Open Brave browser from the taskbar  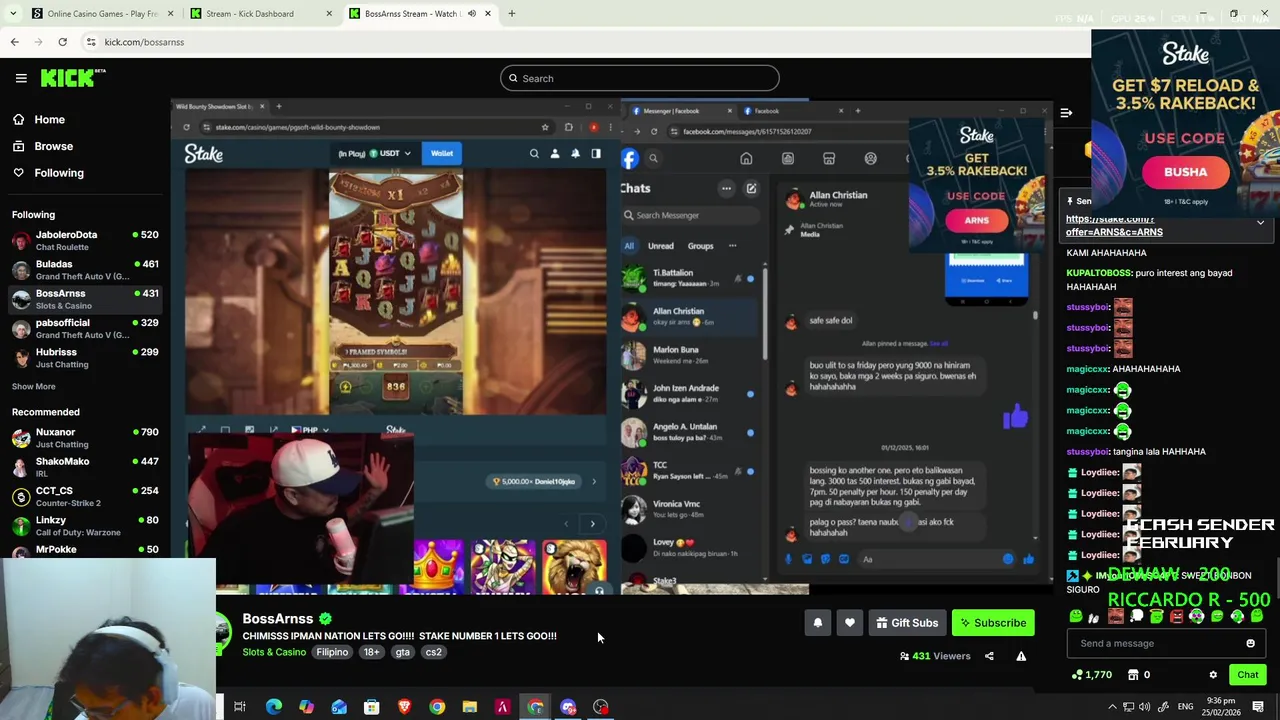point(404,707)
